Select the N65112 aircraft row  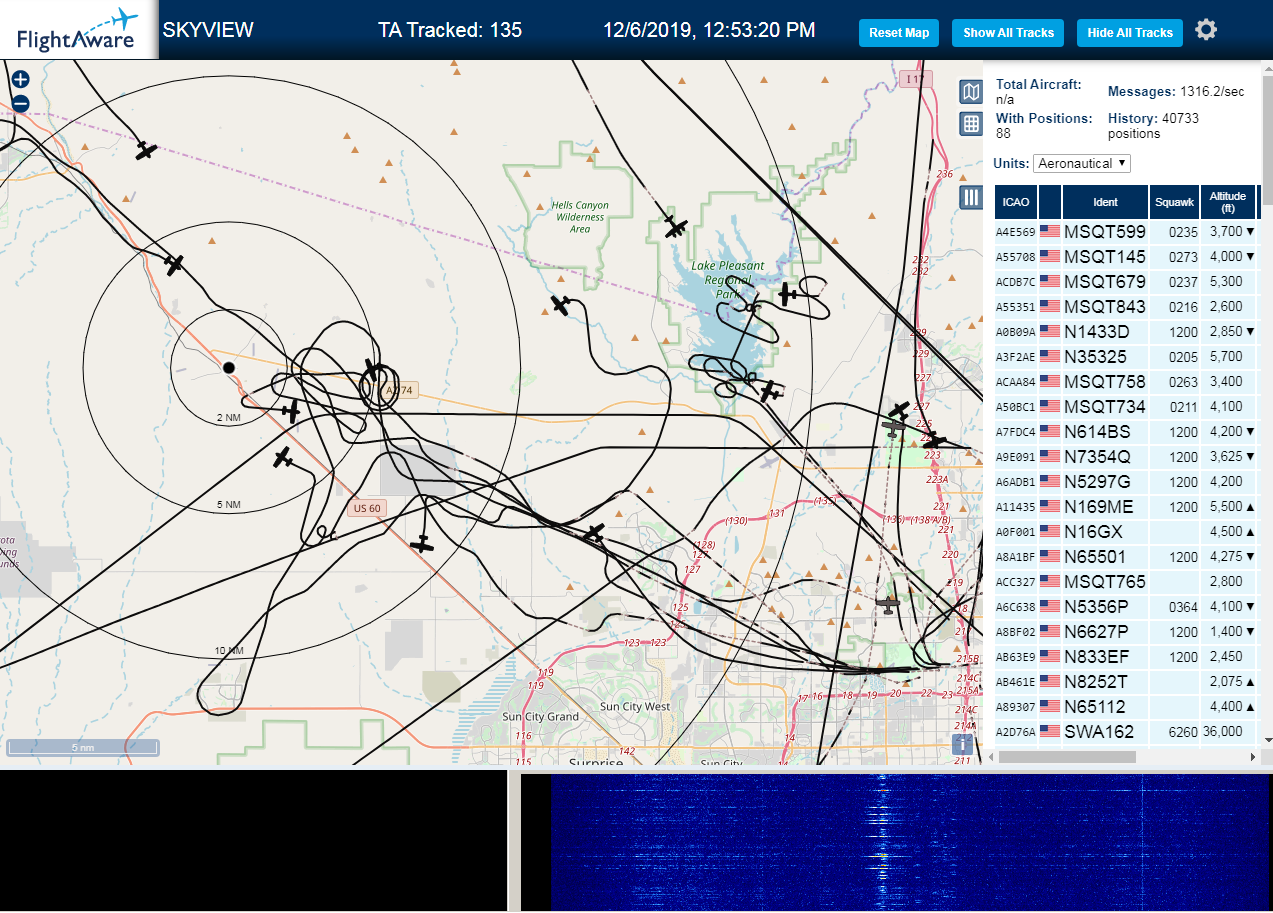1125,707
